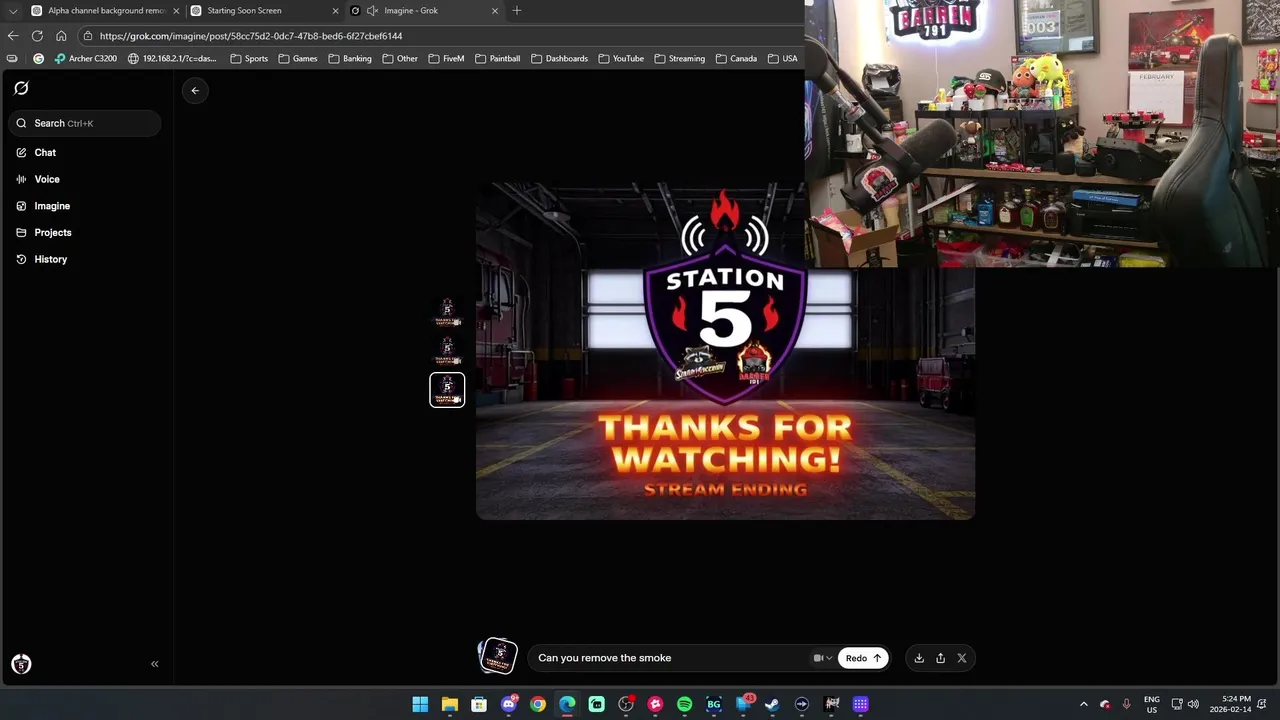Expand the YouTube bookmarks folder
Viewport: 1280px width, 720px height.
click(621, 58)
